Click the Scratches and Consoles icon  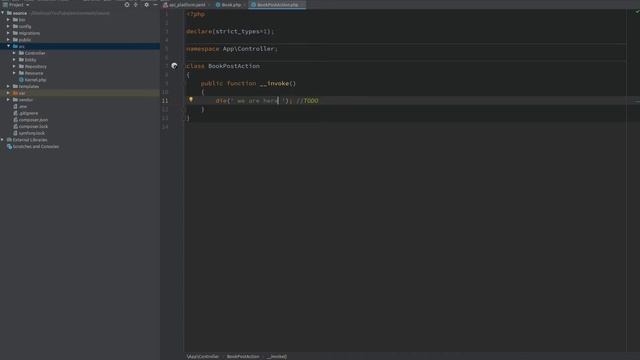(9, 147)
